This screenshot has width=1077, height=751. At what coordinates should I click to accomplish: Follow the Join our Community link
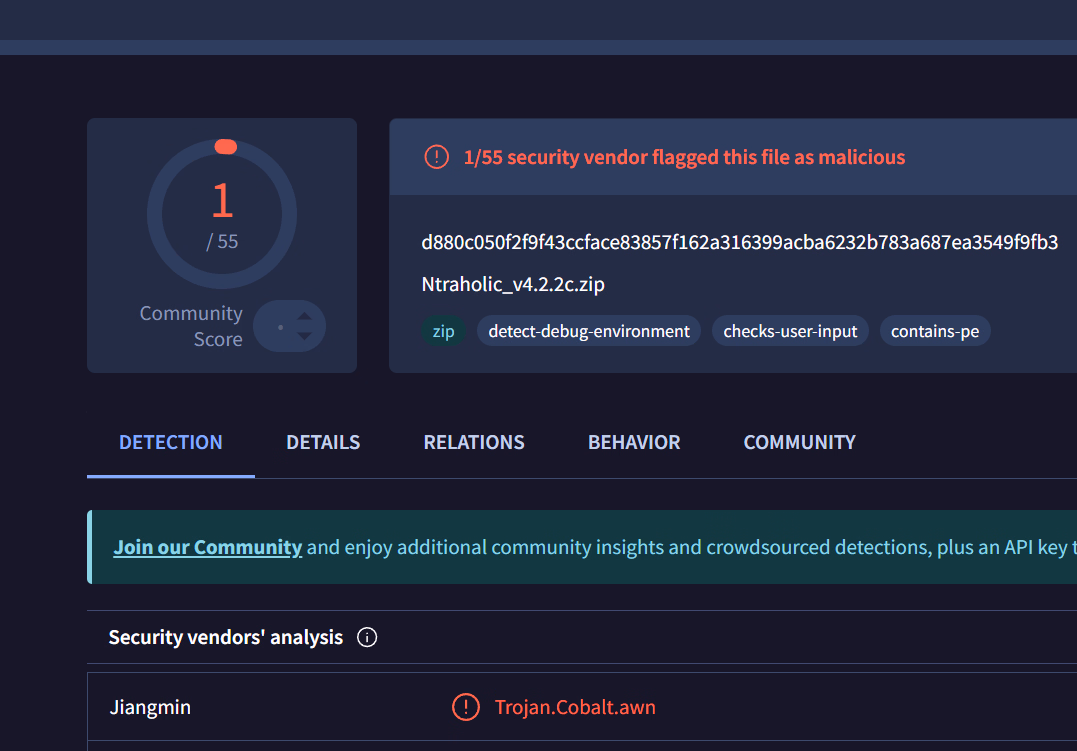point(208,547)
